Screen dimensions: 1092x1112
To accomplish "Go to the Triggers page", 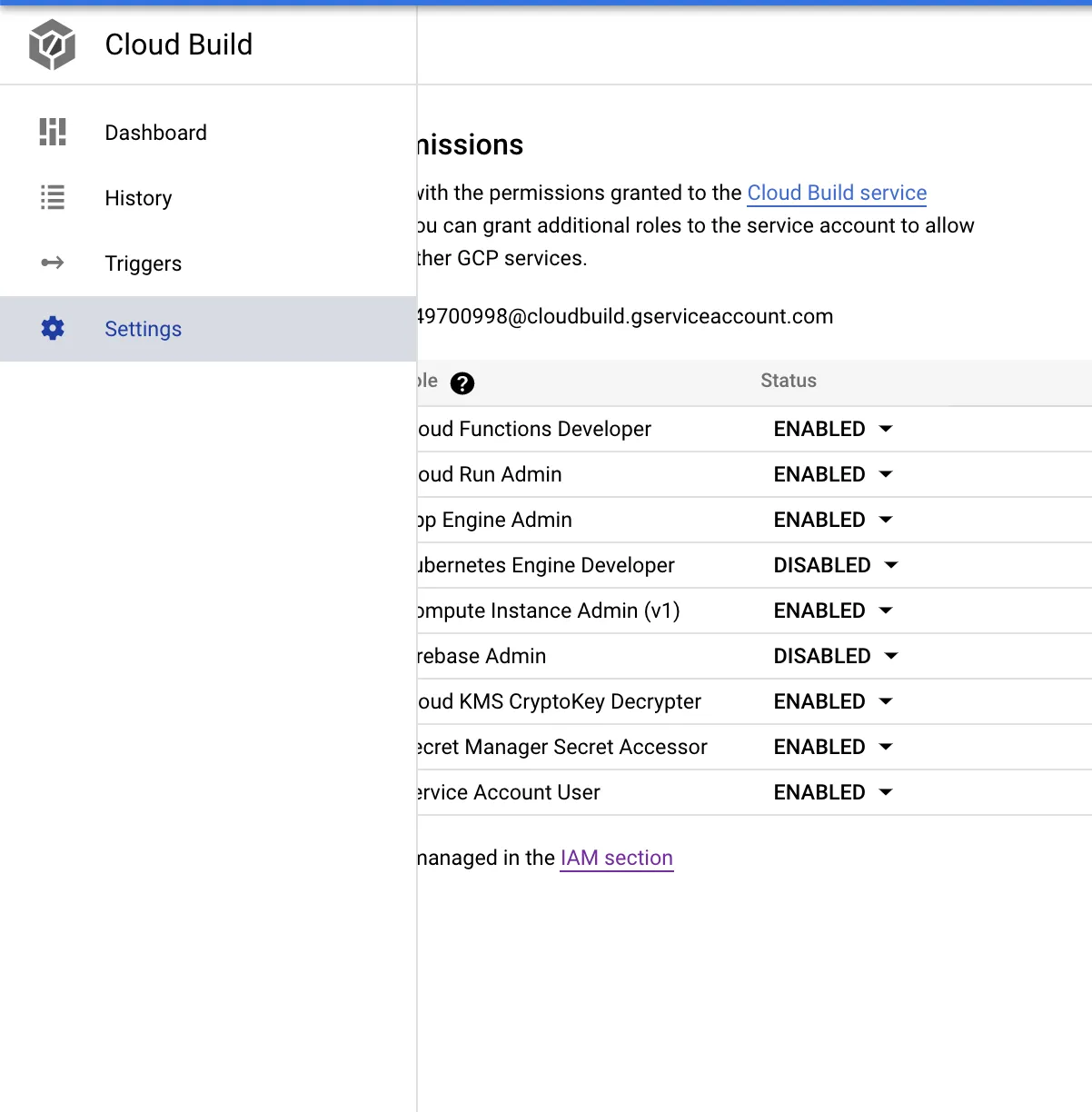I will click(x=143, y=263).
